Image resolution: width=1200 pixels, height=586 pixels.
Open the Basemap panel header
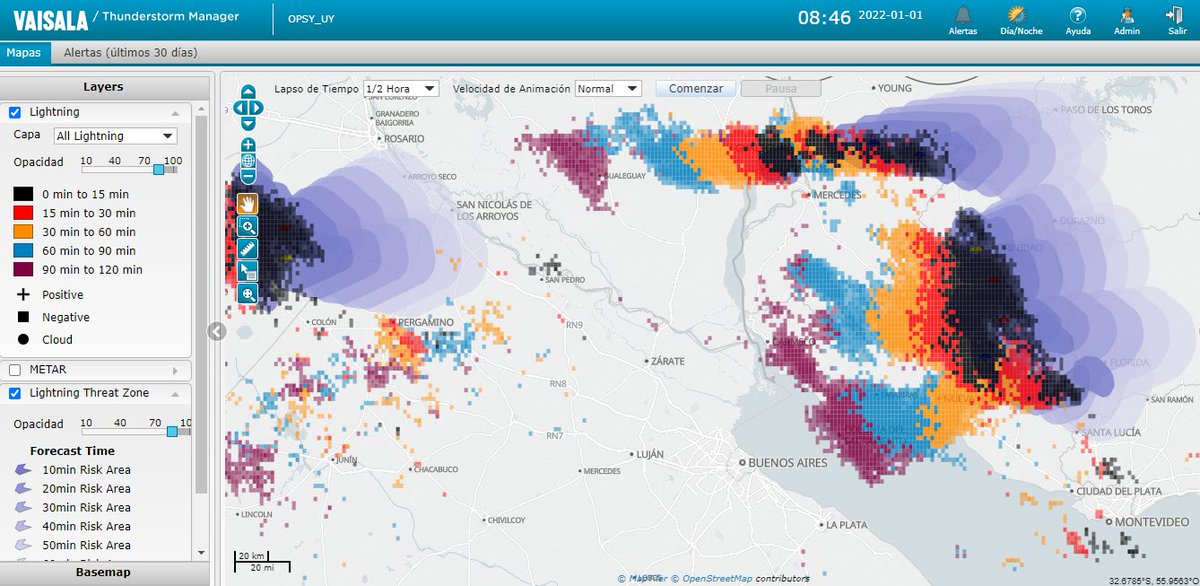tap(103, 573)
